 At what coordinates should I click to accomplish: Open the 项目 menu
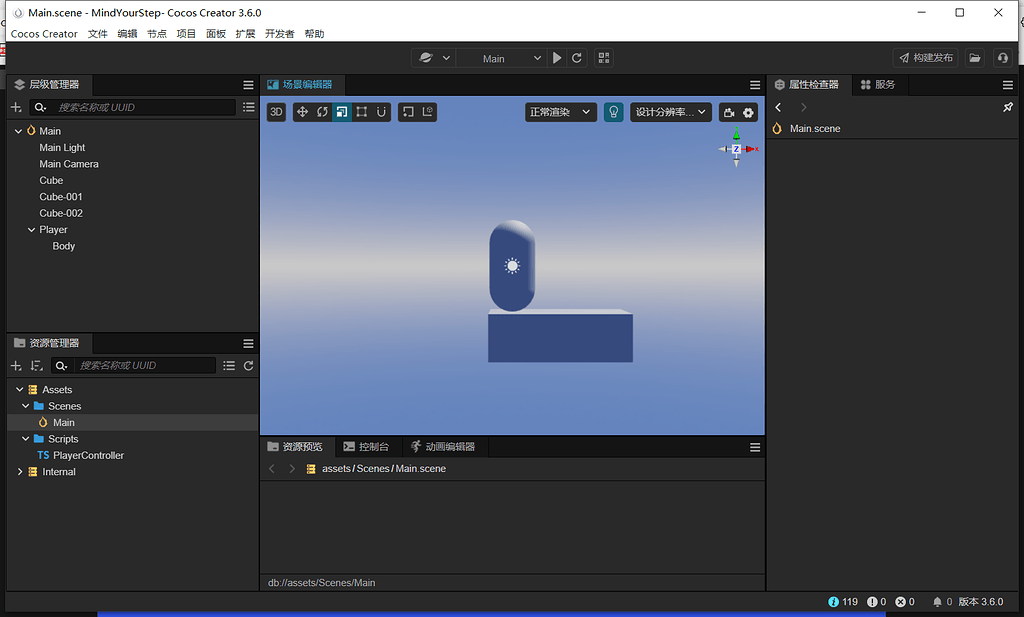186,33
